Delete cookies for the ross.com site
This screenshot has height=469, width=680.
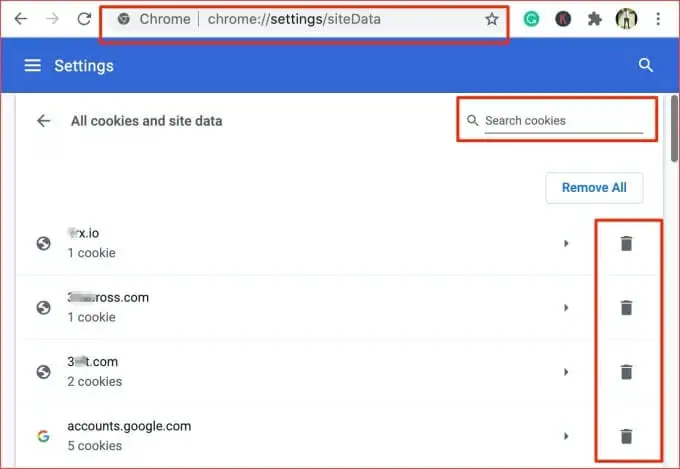point(626,308)
